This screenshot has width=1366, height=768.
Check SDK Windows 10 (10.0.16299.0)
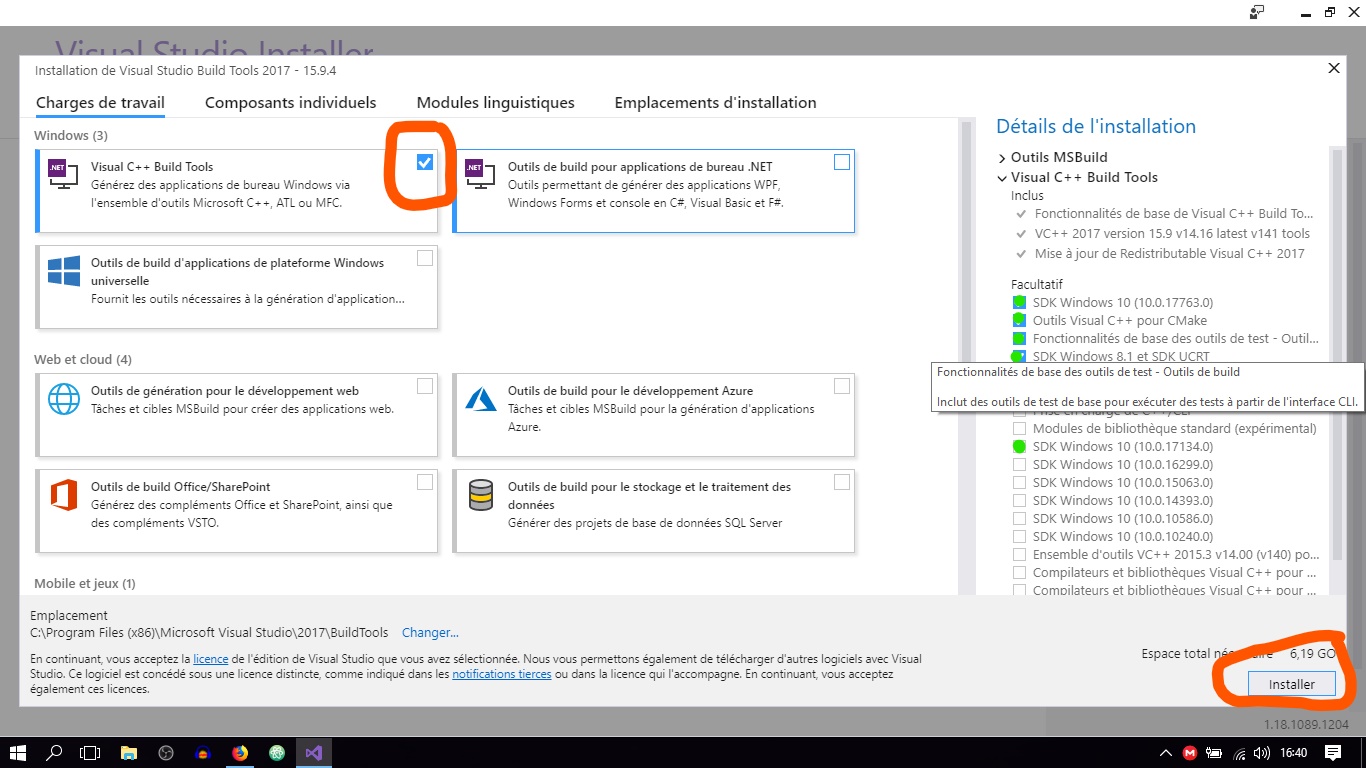click(1019, 464)
